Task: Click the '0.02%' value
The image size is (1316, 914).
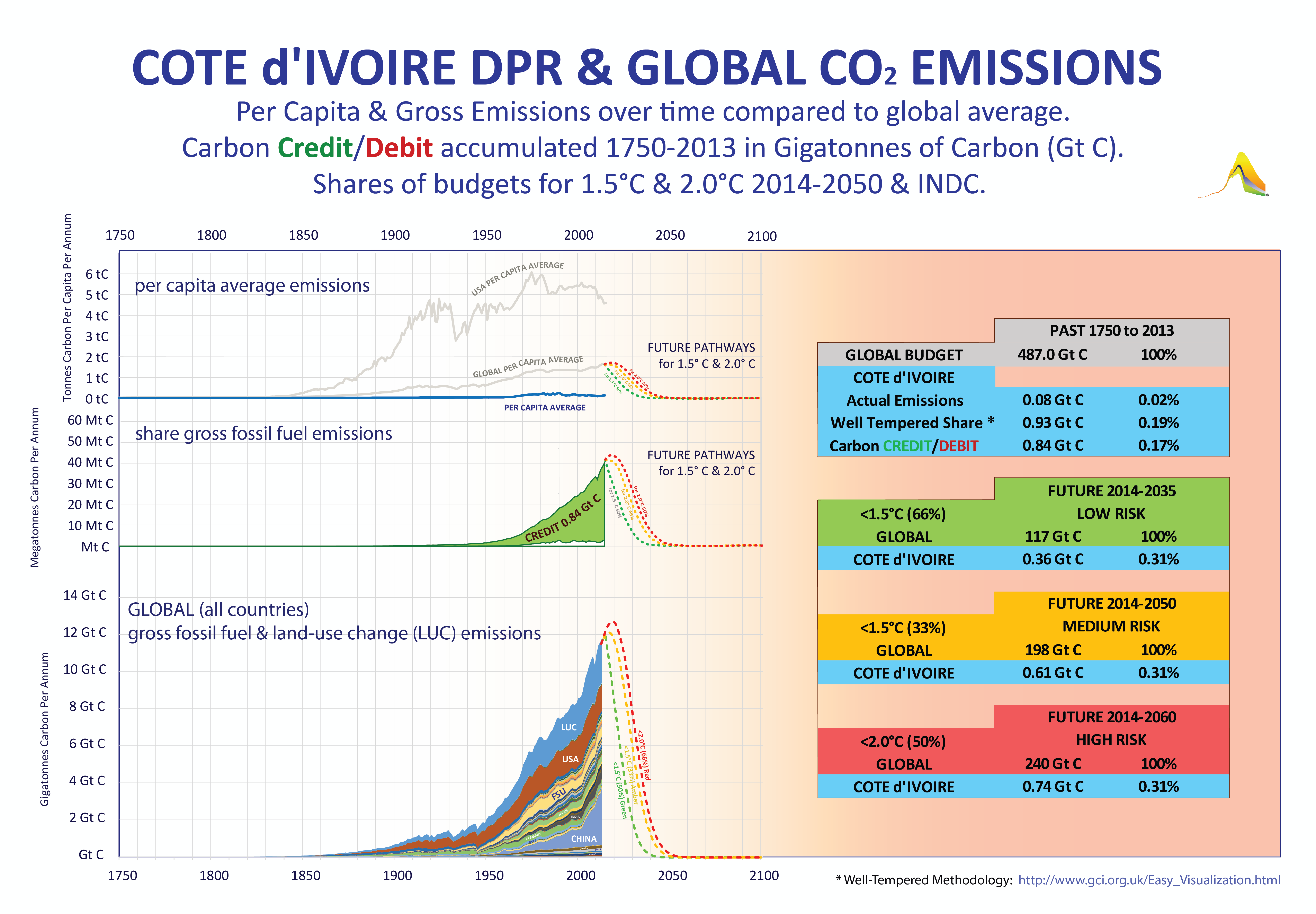Action: point(1158,400)
